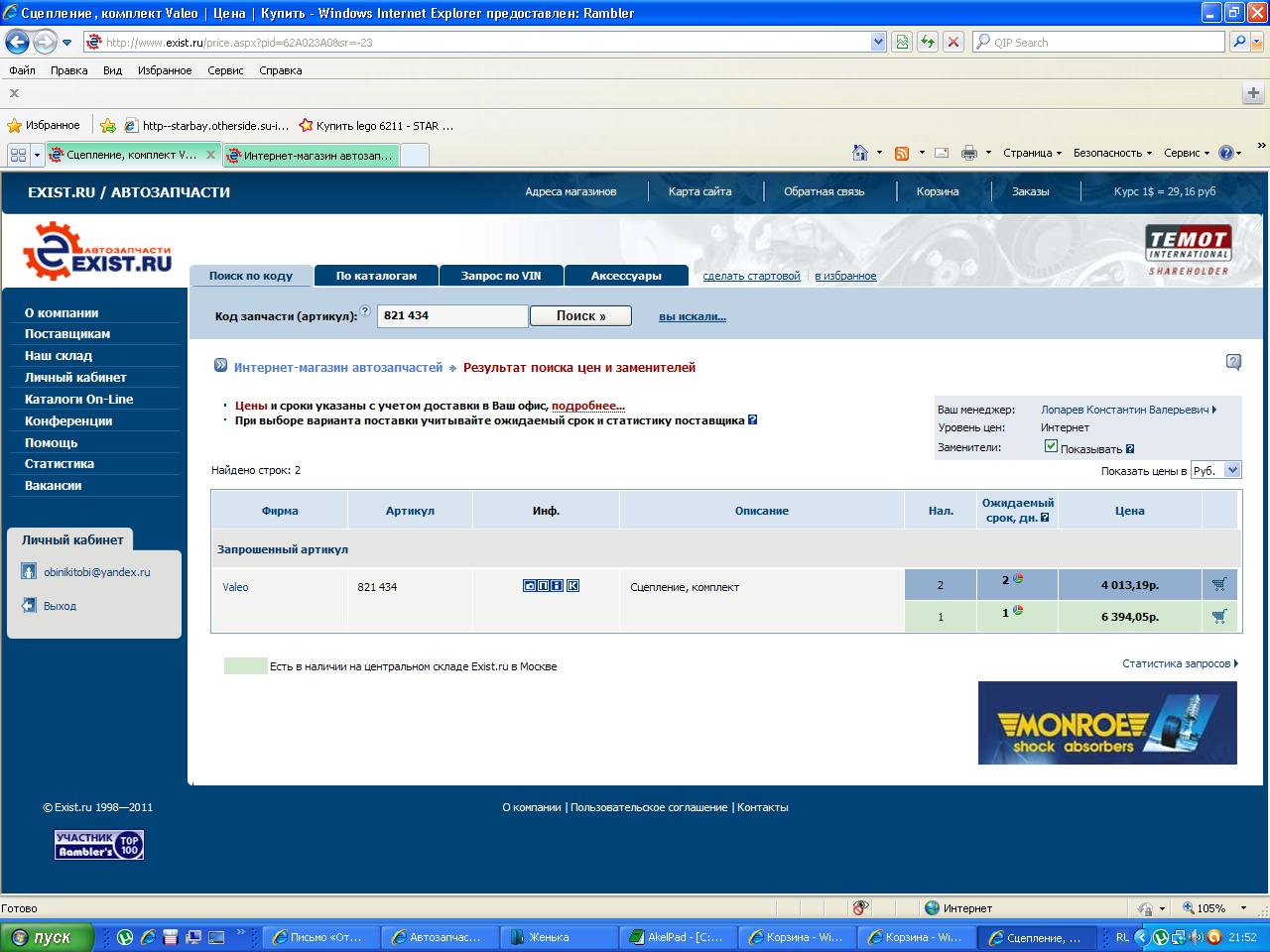This screenshot has height=952, width=1270.
Task: Toggle the Показывать заменители checkbox
Action: [1051, 446]
